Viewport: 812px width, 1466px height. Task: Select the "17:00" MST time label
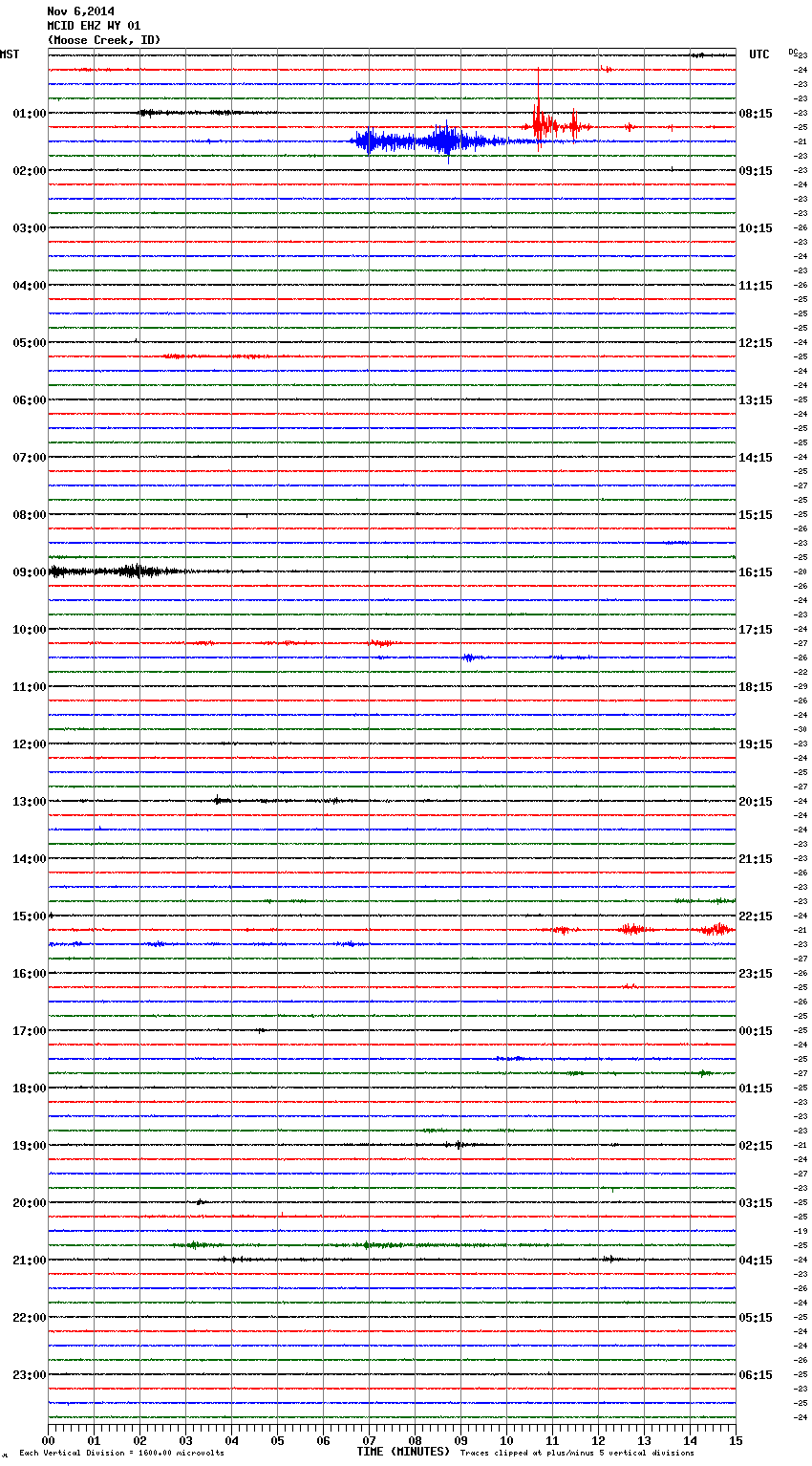click(30, 1030)
